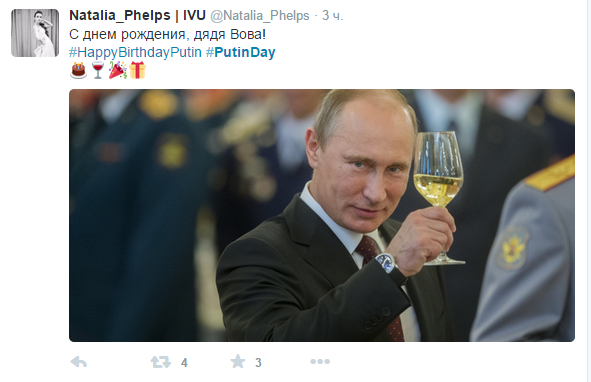Click the party popper emoji

click(118, 70)
